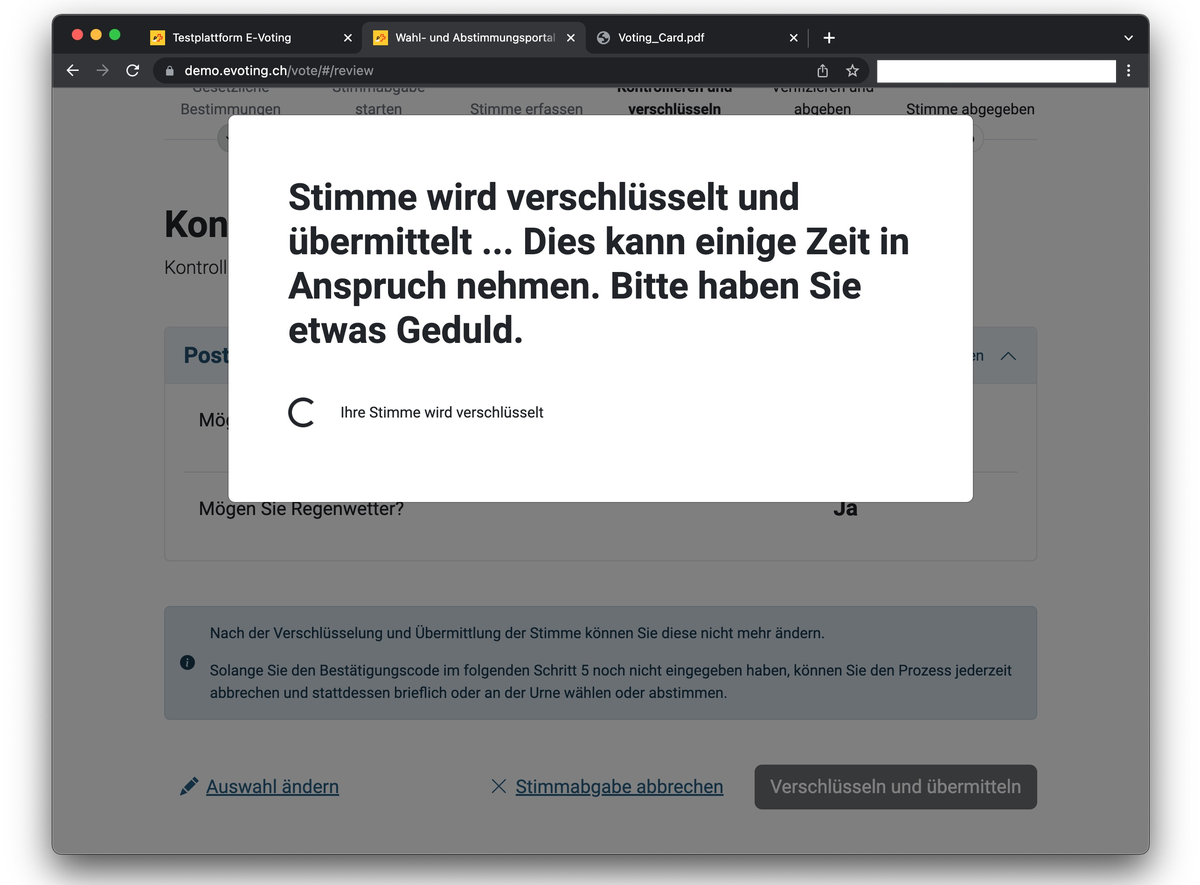Viewport: 1200px width, 885px height.
Task: Click the dialog heading 'Stimme wird verschlüsselt'
Action: 598,264
